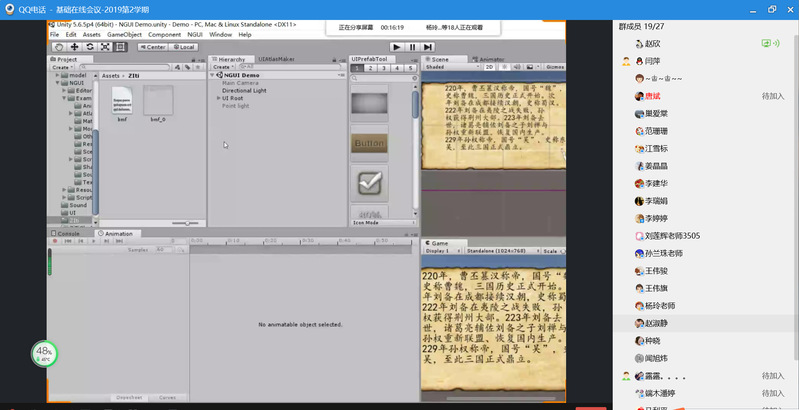Select the Rect Transform tool
This screenshot has height=410, width=799.
[117, 46]
